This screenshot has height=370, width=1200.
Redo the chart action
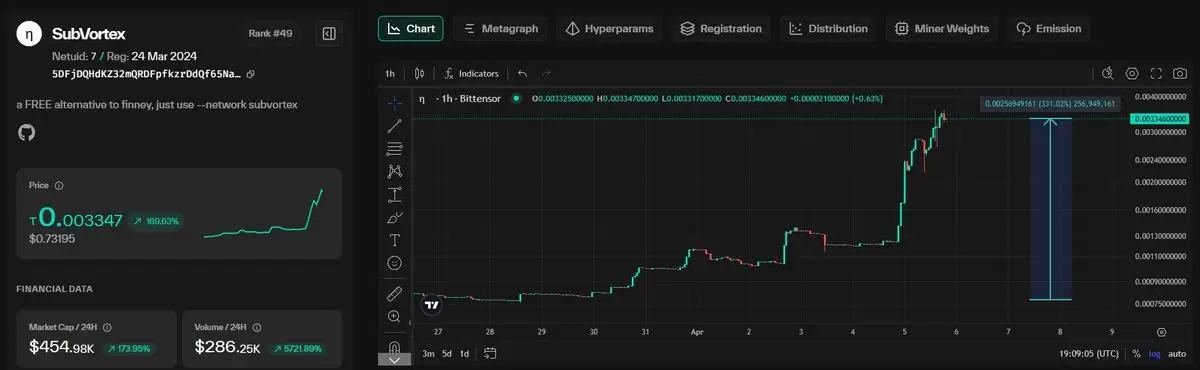pyautogui.click(x=546, y=74)
